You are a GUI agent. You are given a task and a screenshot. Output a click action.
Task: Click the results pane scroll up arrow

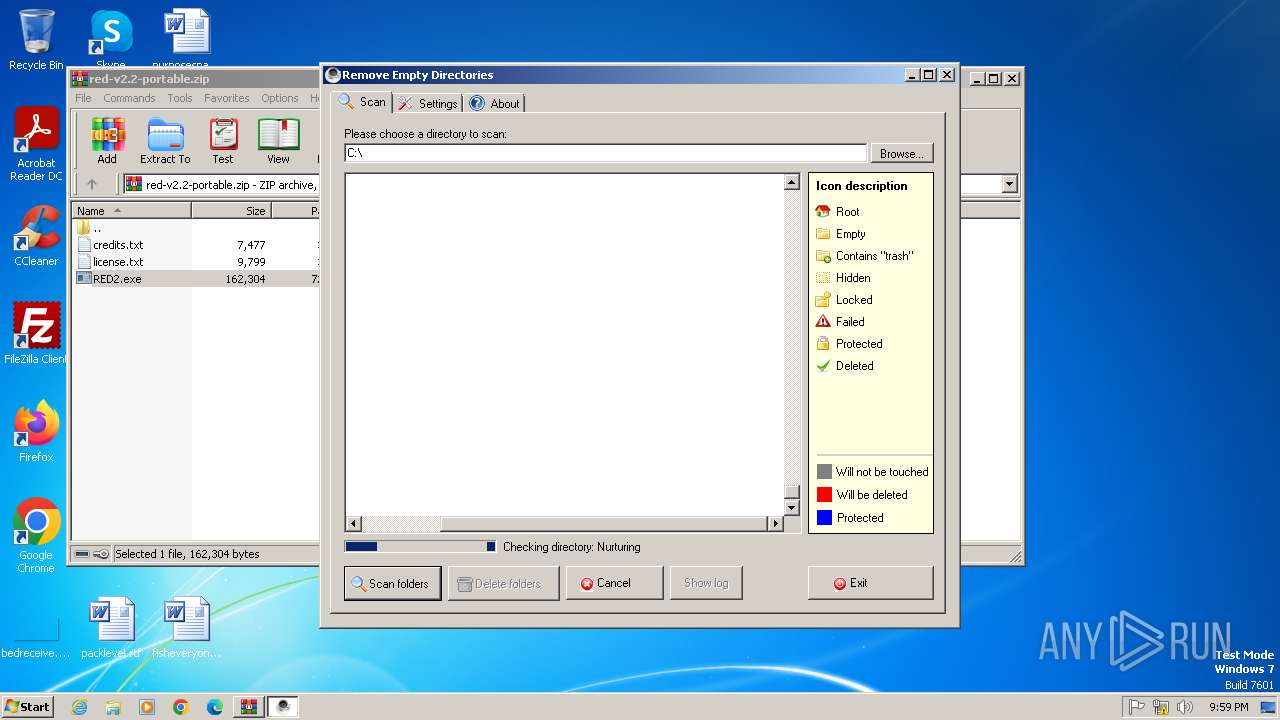tap(792, 182)
